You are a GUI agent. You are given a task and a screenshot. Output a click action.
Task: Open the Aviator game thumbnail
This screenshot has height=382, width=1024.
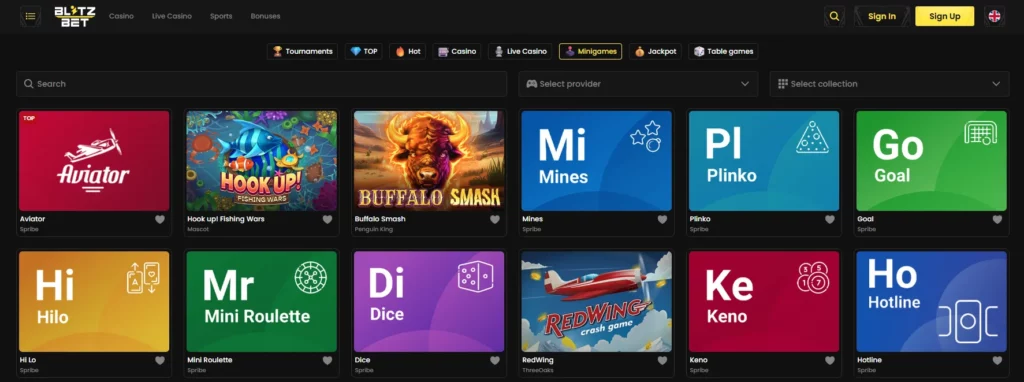point(94,161)
